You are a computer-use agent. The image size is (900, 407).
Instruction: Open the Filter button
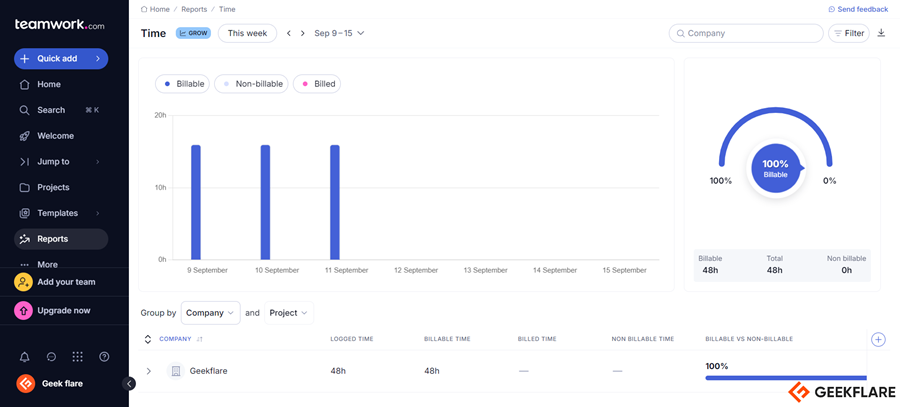848,33
